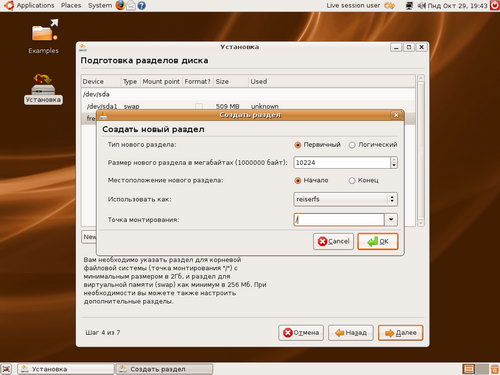Confirm the new partition with OK

[378, 241]
